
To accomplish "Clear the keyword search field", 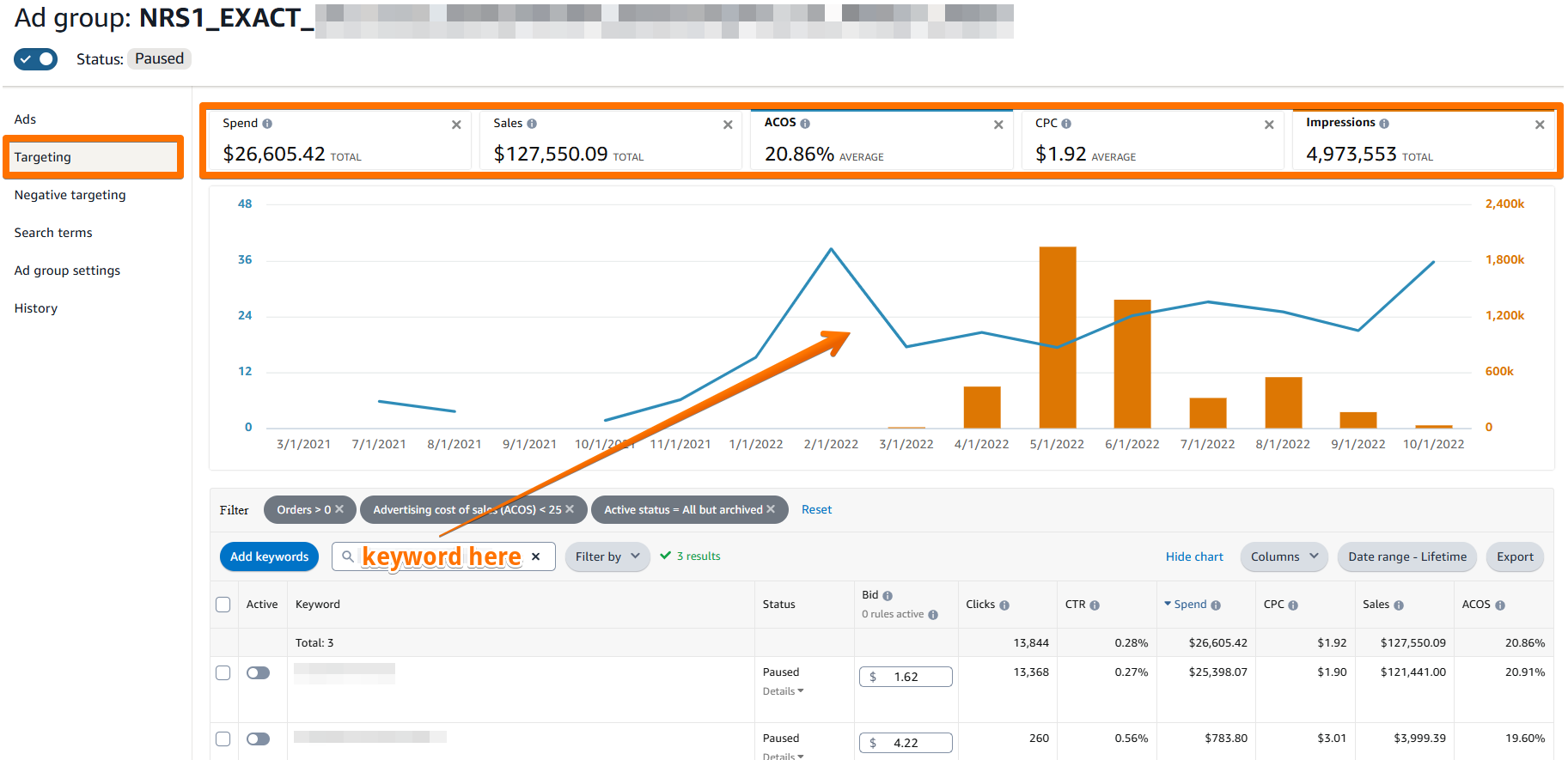I will click(536, 556).
